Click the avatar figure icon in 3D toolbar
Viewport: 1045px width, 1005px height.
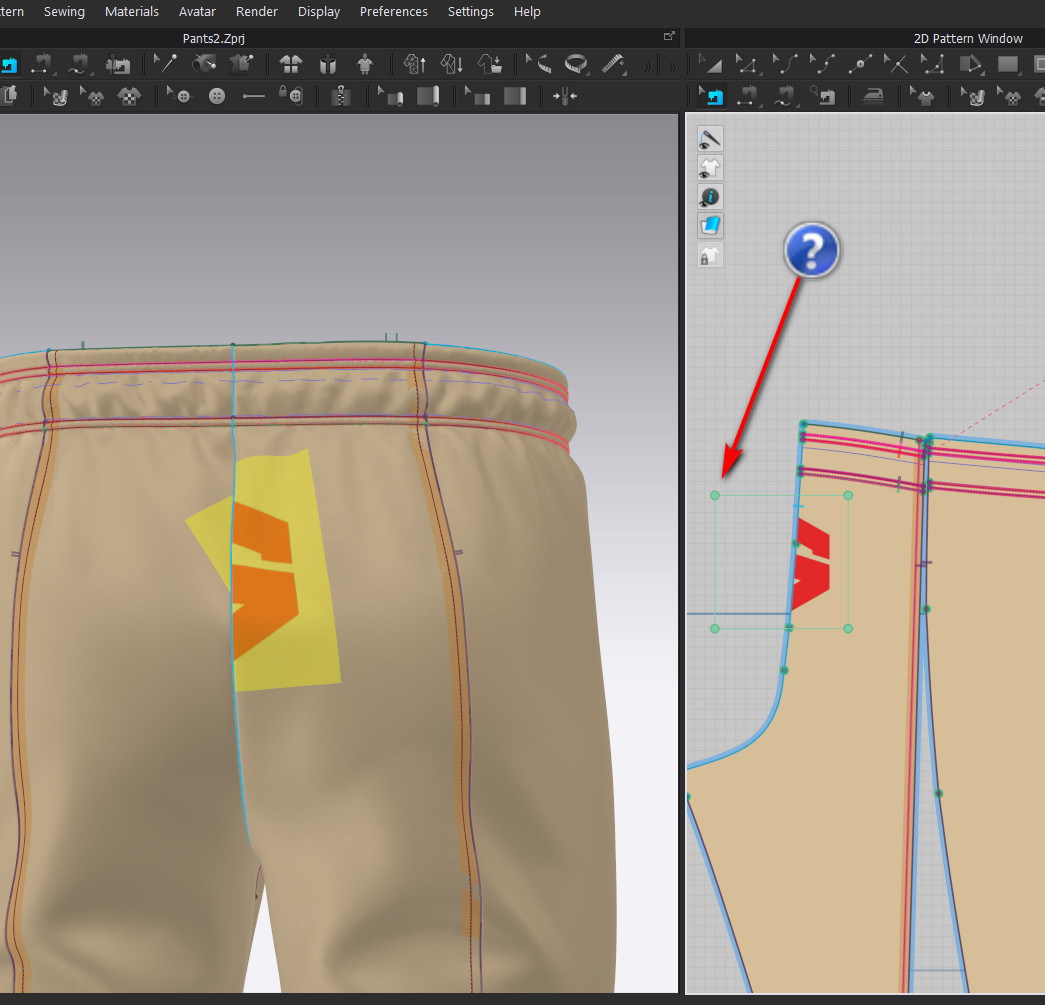point(365,65)
